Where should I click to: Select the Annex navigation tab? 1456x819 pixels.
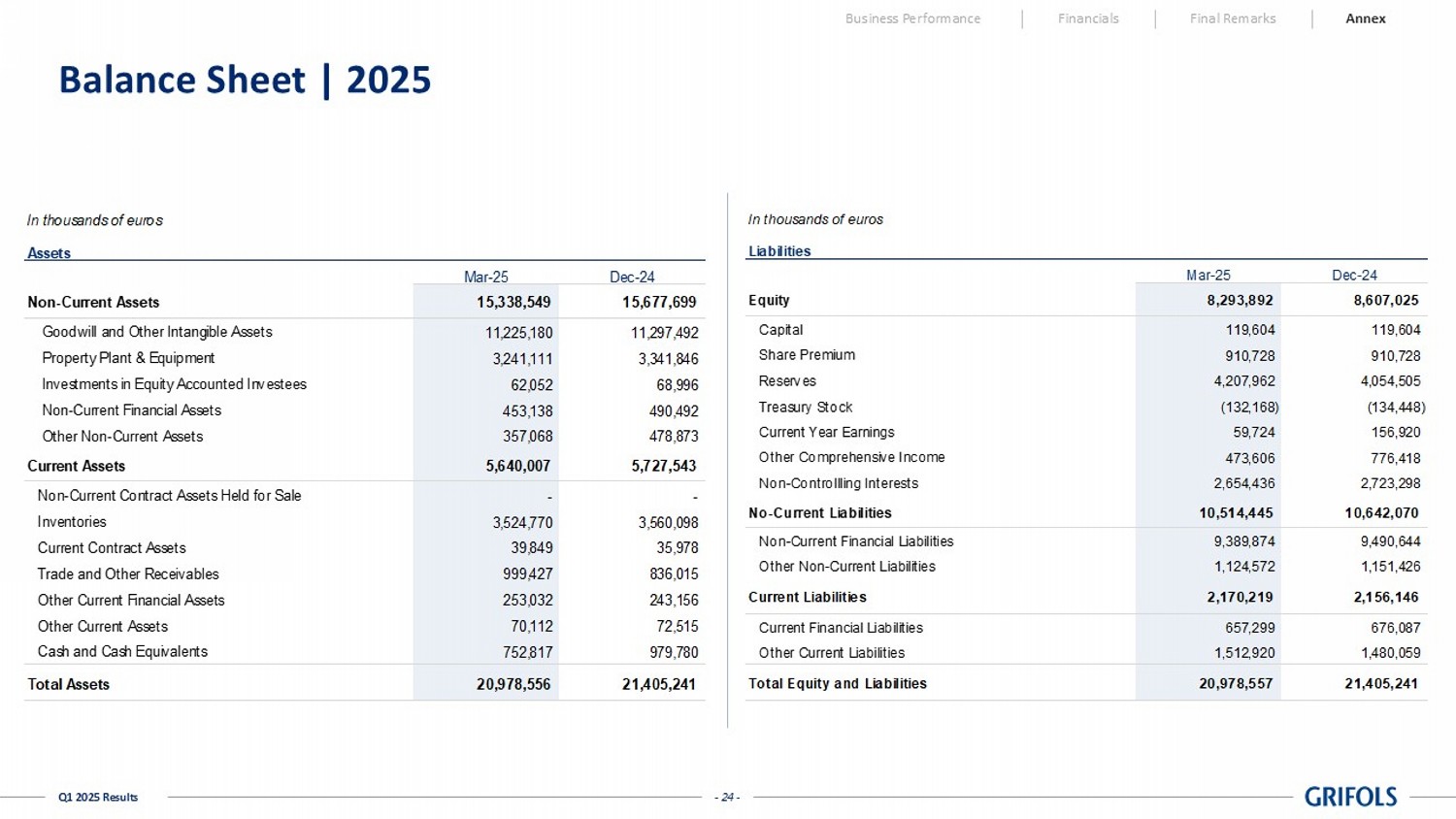point(1365,18)
